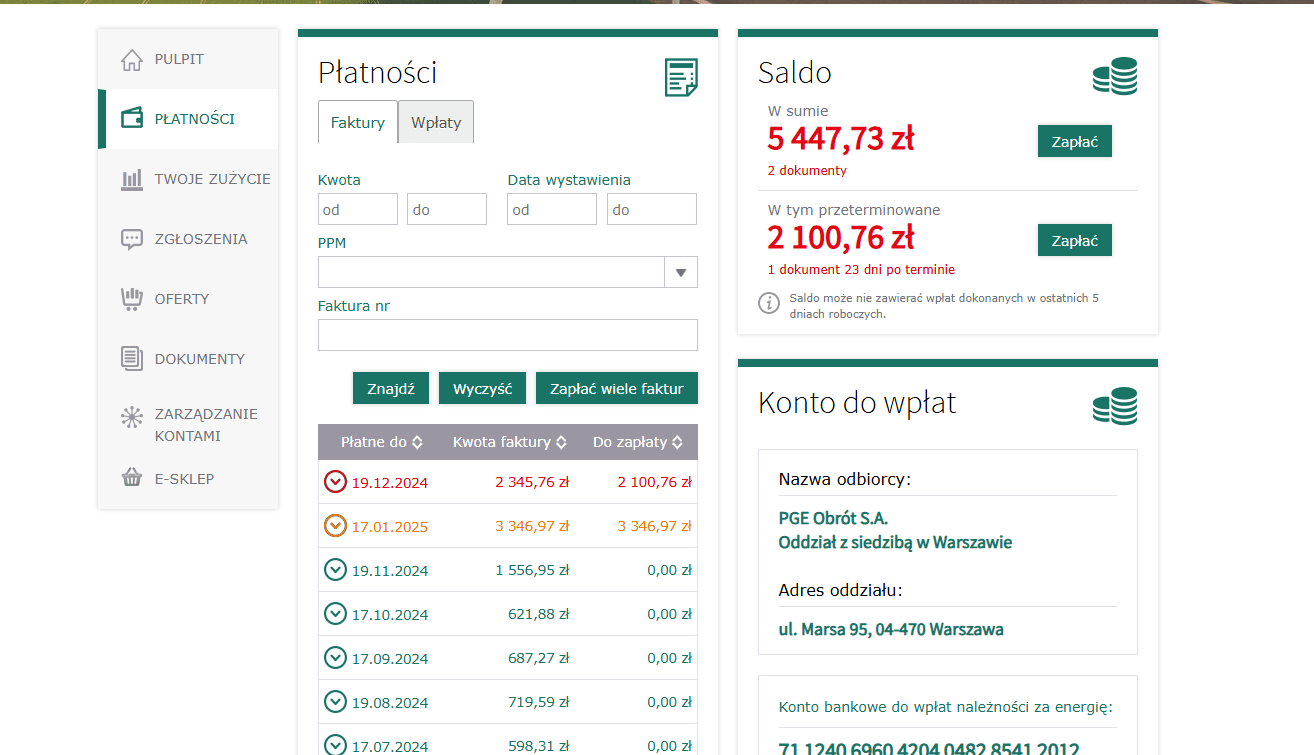Click the invoice amount 598,31 zł

click(539, 746)
